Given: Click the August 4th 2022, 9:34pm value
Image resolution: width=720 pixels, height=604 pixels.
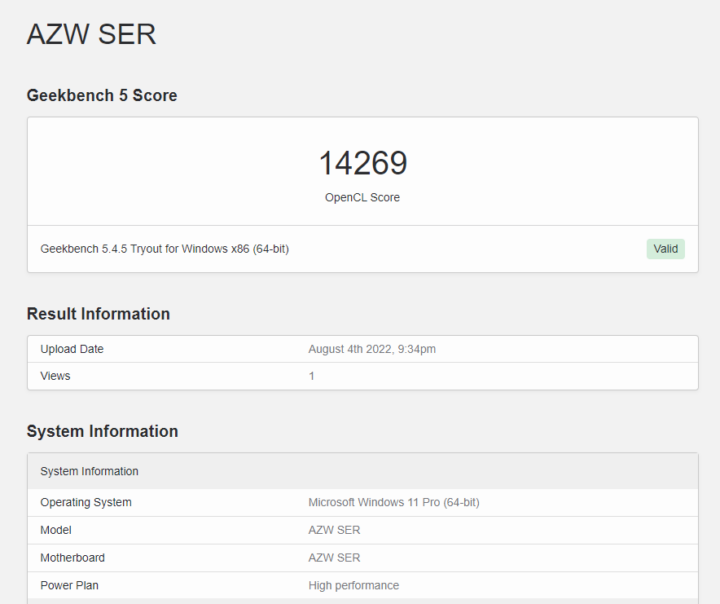Looking at the screenshot, I should tap(372, 349).
